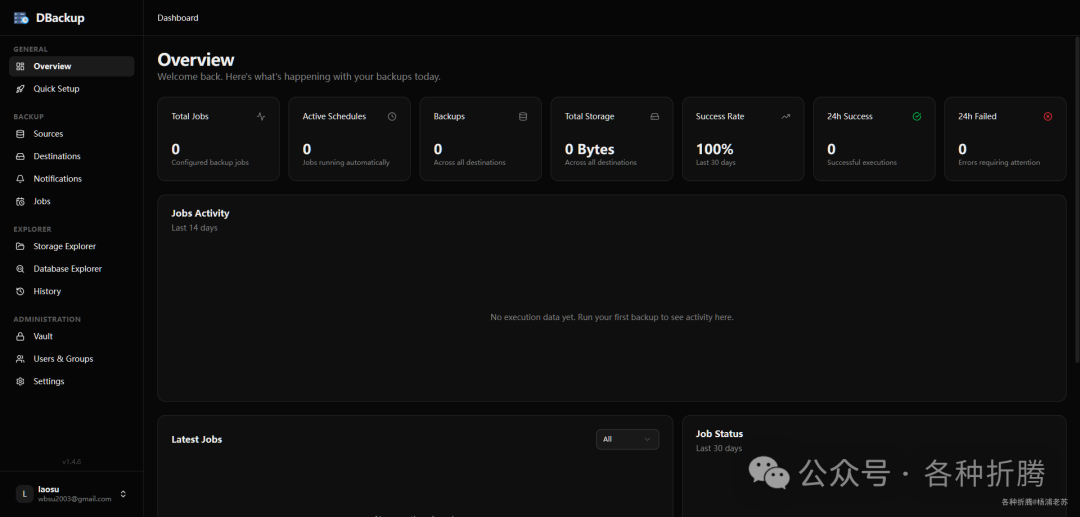View the backup History page
1080x517 pixels.
pos(72,291)
